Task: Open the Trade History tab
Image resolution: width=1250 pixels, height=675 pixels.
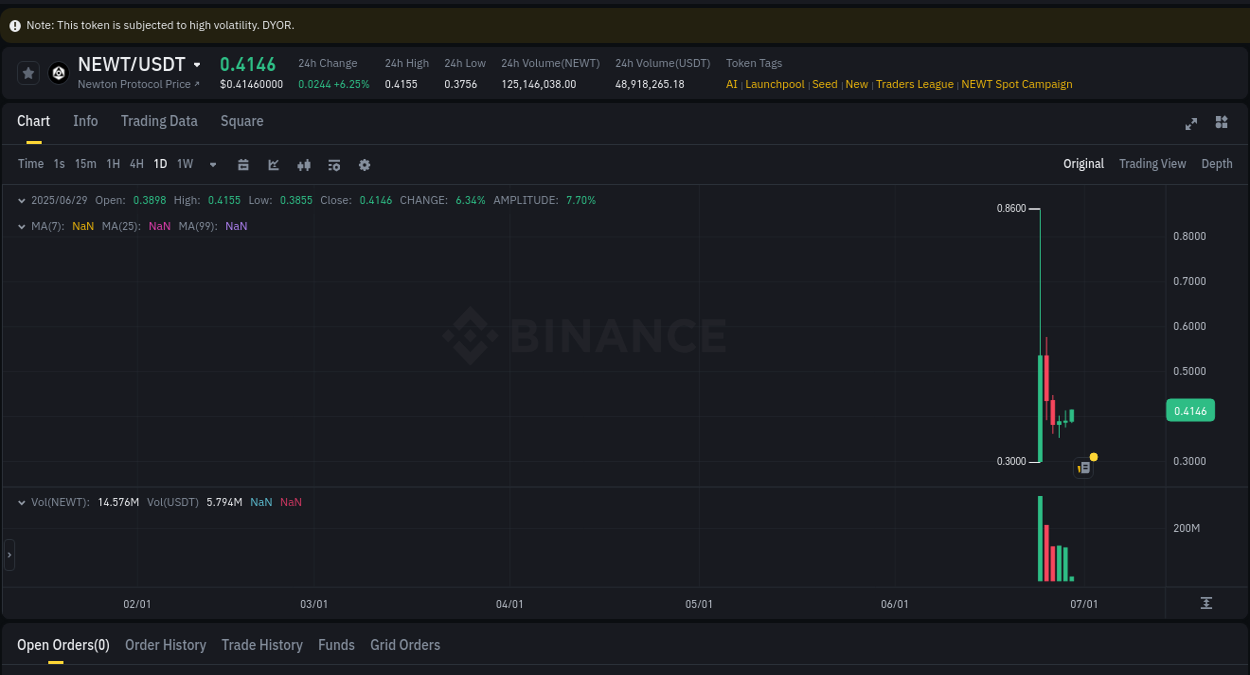Action: (x=262, y=645)
